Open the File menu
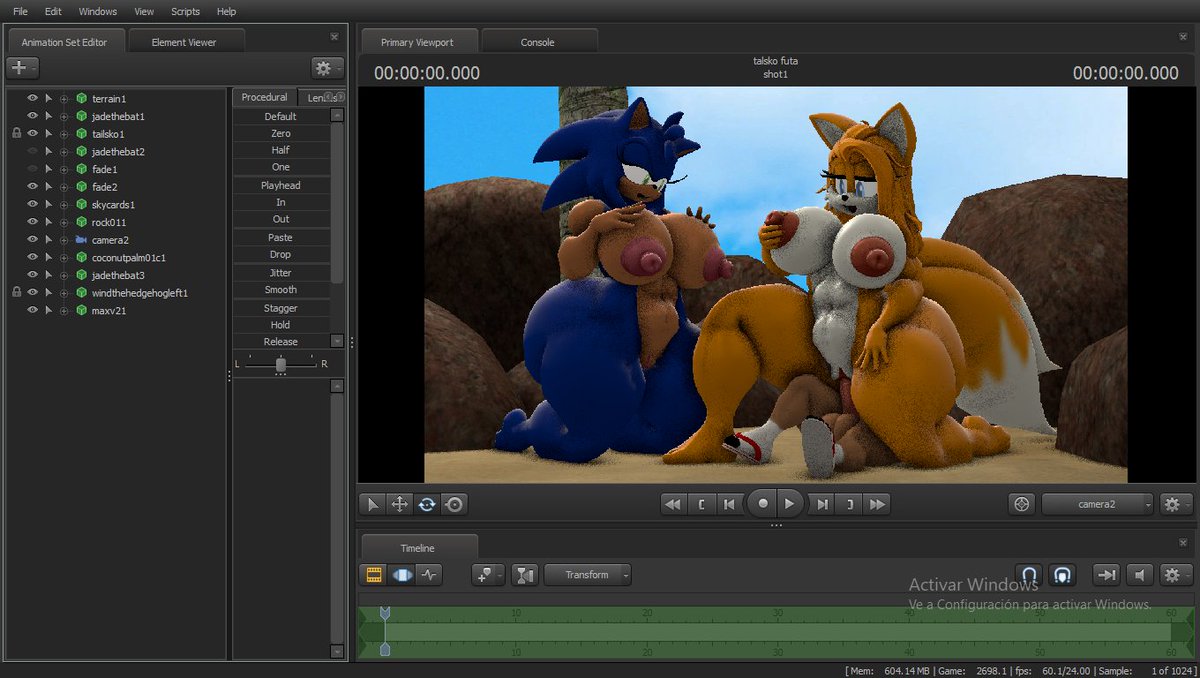This screenshot has width=1200, height=678. point(20,11)
